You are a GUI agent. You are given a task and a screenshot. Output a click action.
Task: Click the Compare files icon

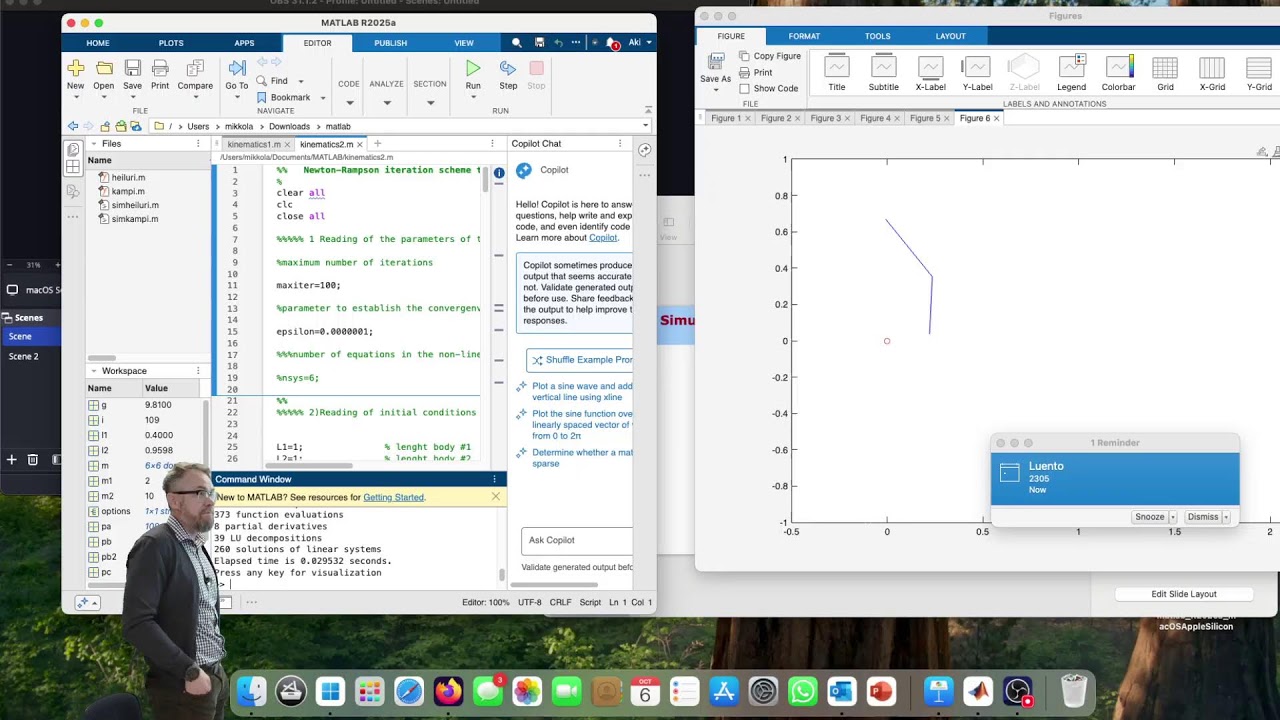pos(195,68)
